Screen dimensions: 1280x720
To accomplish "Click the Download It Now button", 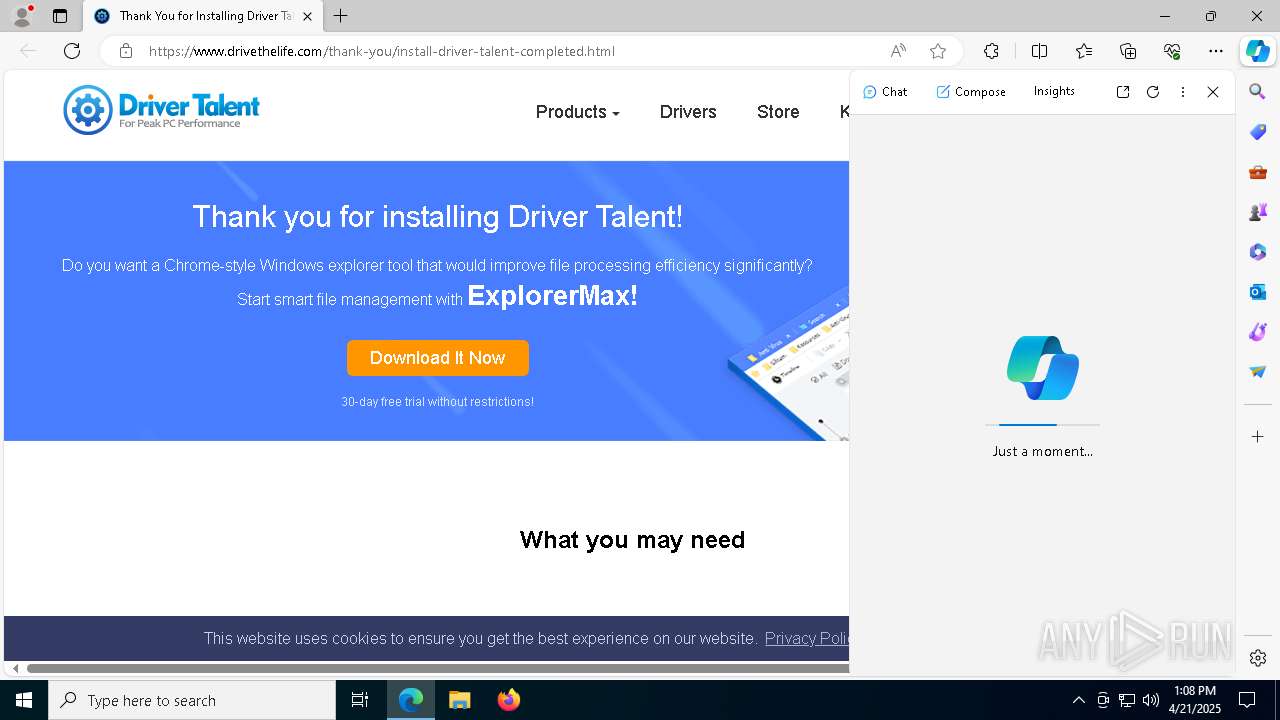I will tap(438, 358).
